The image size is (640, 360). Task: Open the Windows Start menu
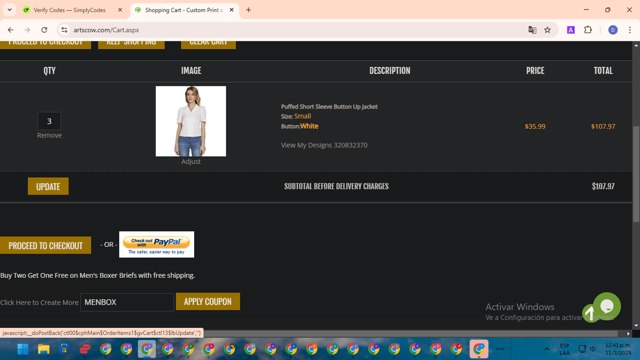pyautogui.click(x=23, y=349)
